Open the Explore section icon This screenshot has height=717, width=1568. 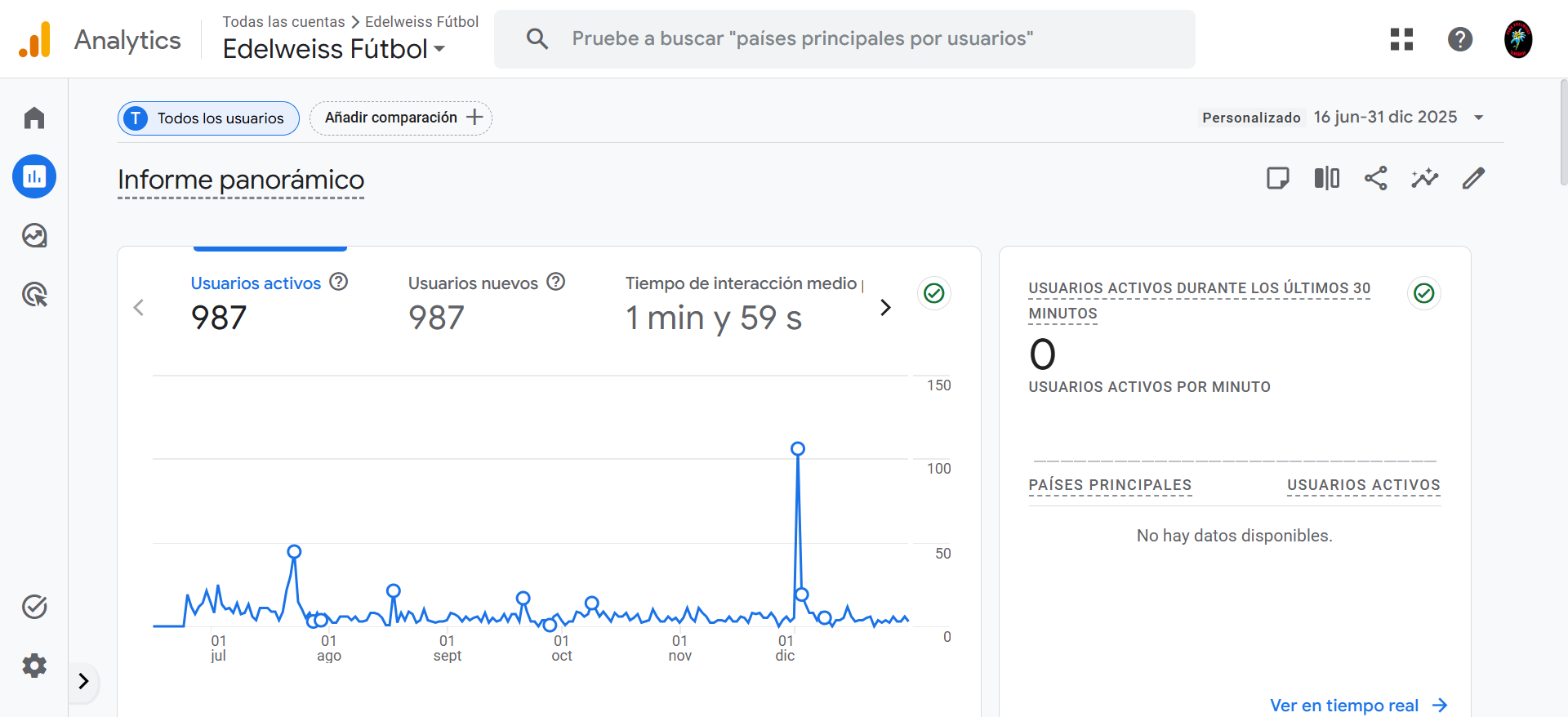(x=34, y=235)
